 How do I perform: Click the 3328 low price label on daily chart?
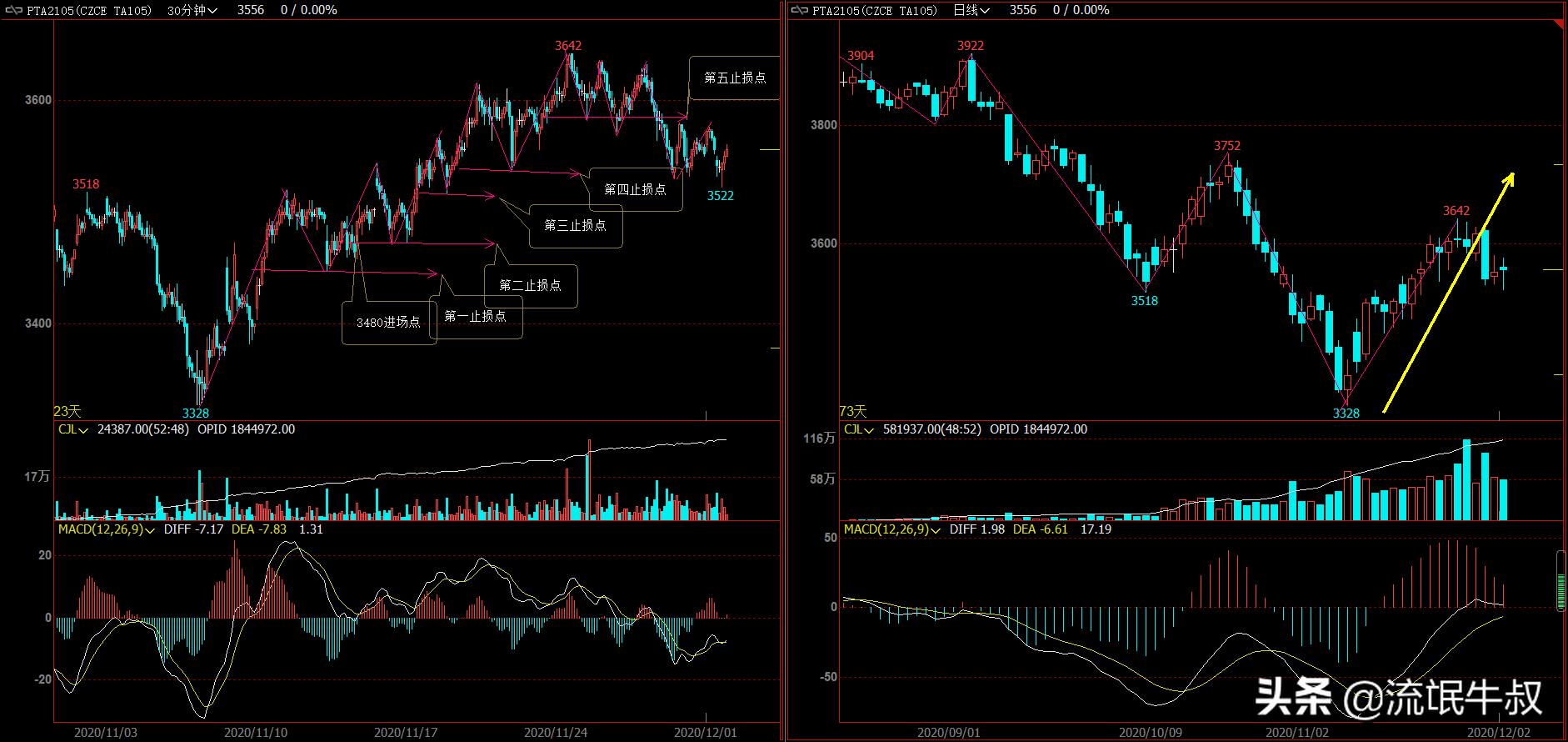pos(1346,413)
